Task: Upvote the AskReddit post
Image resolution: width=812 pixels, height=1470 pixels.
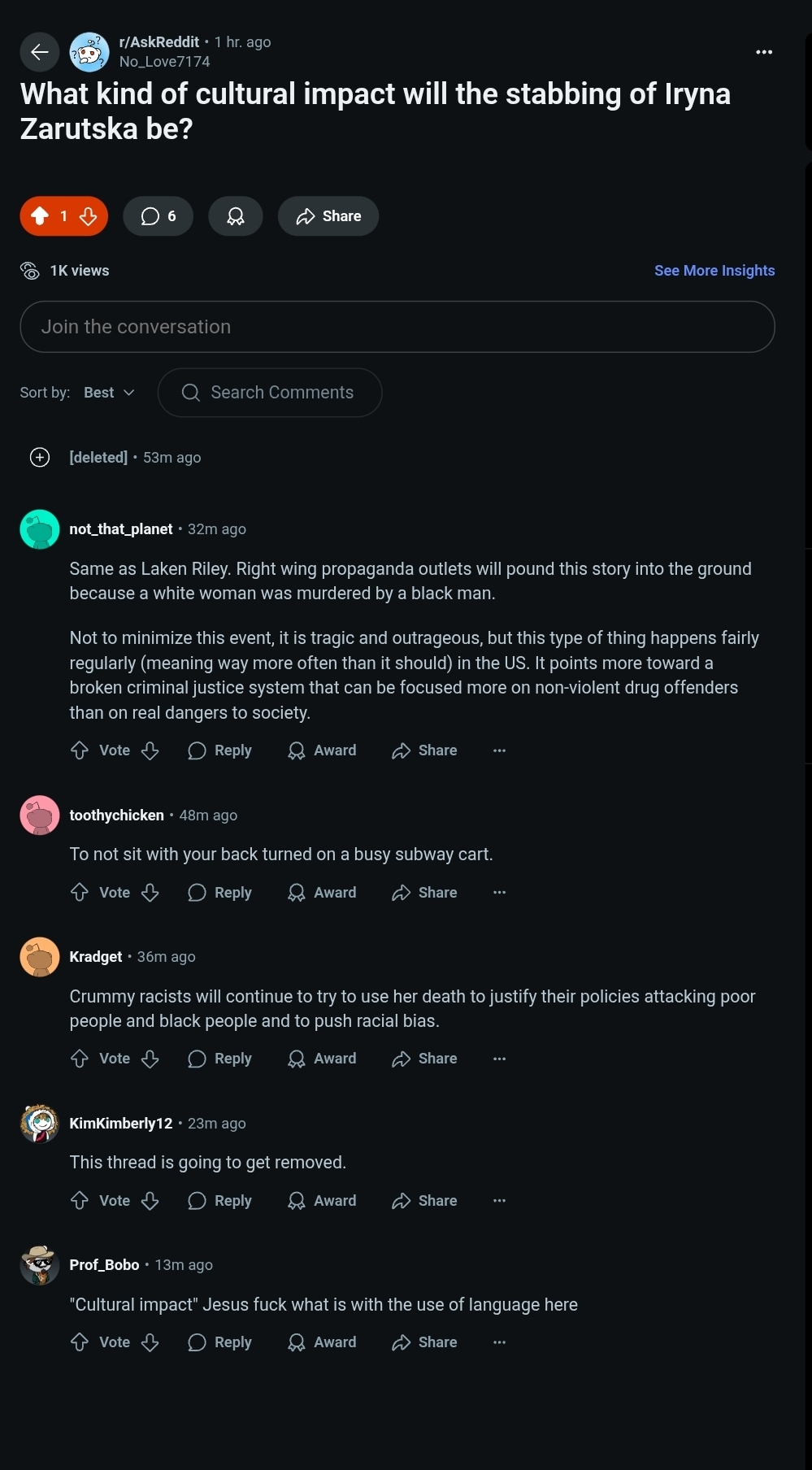Action: point(39,216)
